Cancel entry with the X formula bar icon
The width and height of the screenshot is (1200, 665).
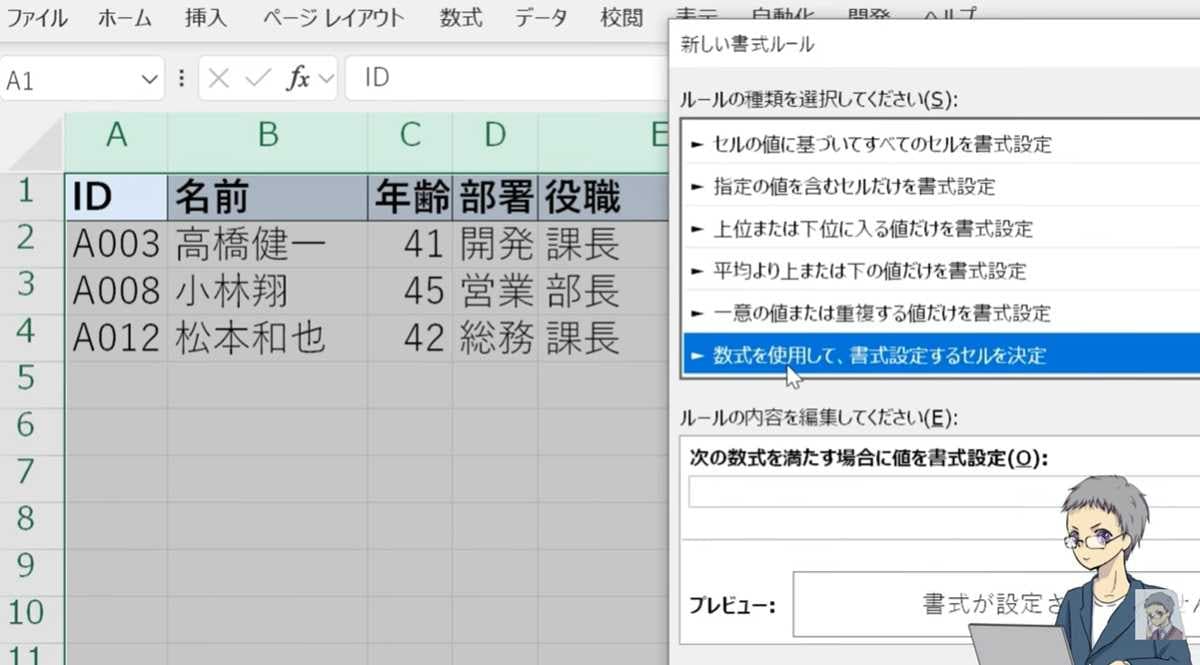tap(219, 79)
